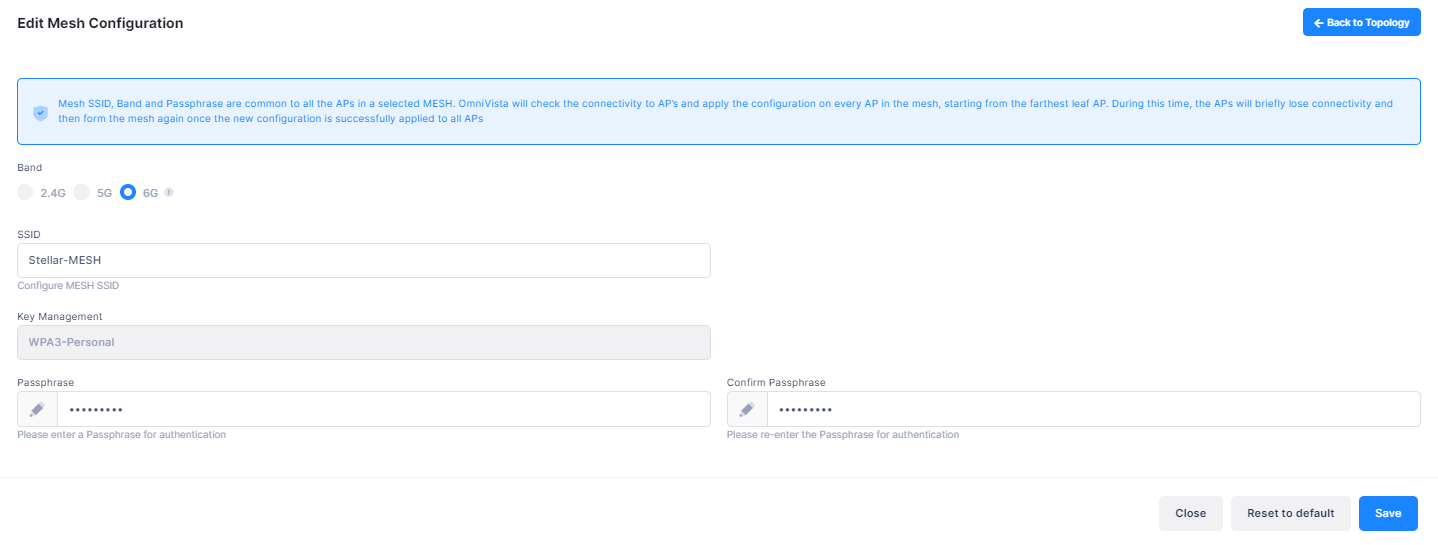Choose the 5G band option
1438x545 pixels.
[82, 192]
